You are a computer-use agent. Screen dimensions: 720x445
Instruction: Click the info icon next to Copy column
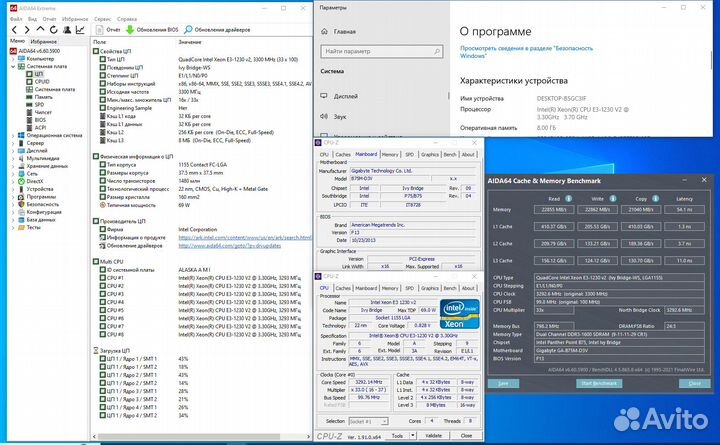656,199
